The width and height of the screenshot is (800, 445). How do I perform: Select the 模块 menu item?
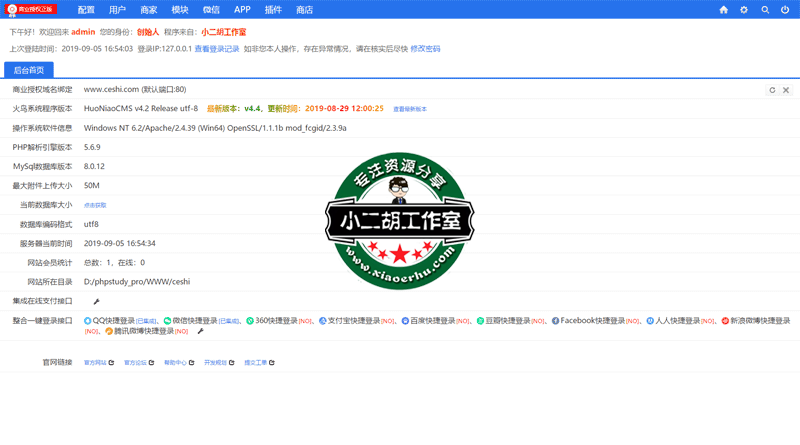(180, 10)
